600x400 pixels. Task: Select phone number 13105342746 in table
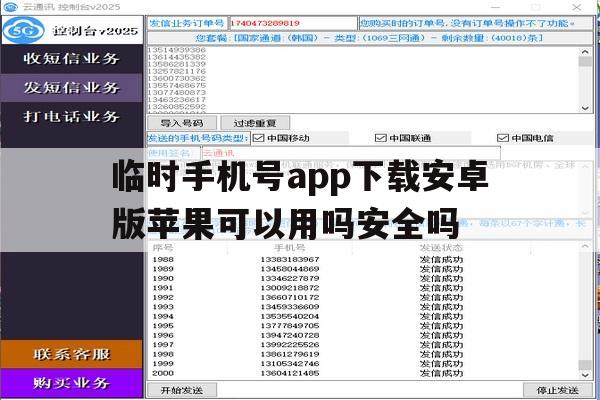tap(290, 364)
